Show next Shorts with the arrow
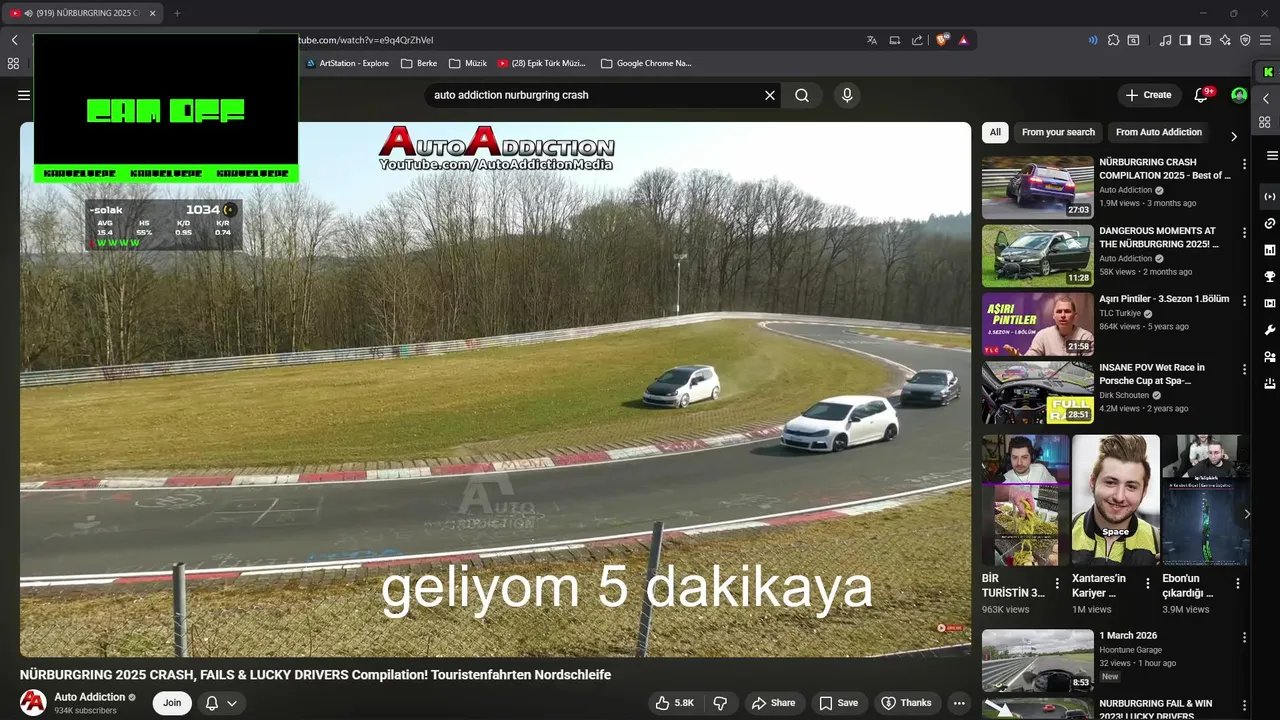 (1246, 514)
